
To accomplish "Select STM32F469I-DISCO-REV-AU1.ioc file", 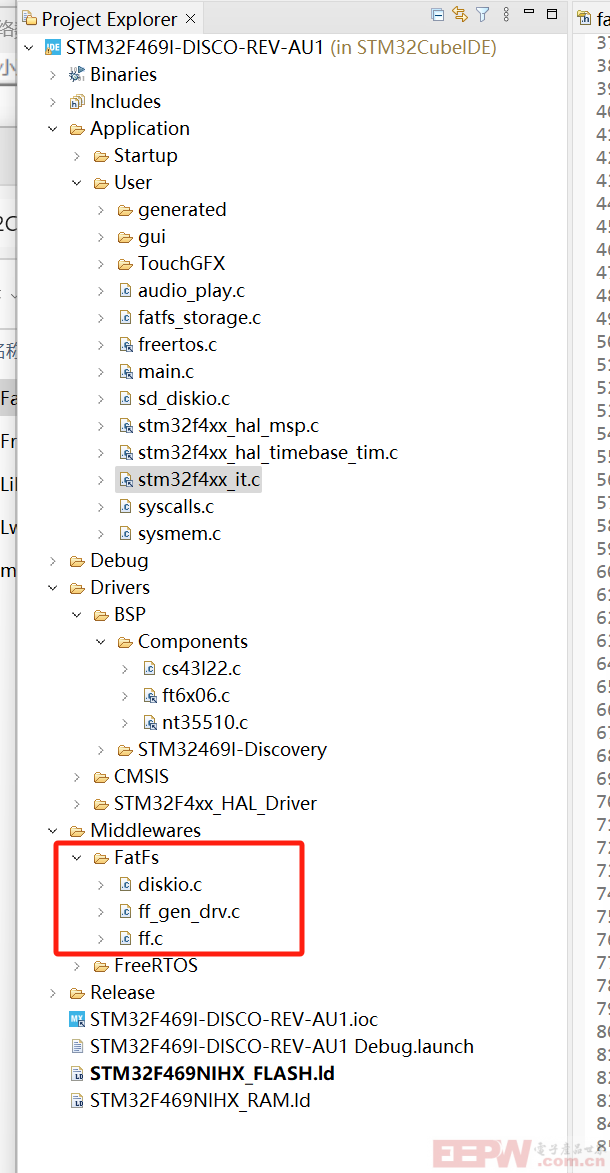I will click(234, 1019).
